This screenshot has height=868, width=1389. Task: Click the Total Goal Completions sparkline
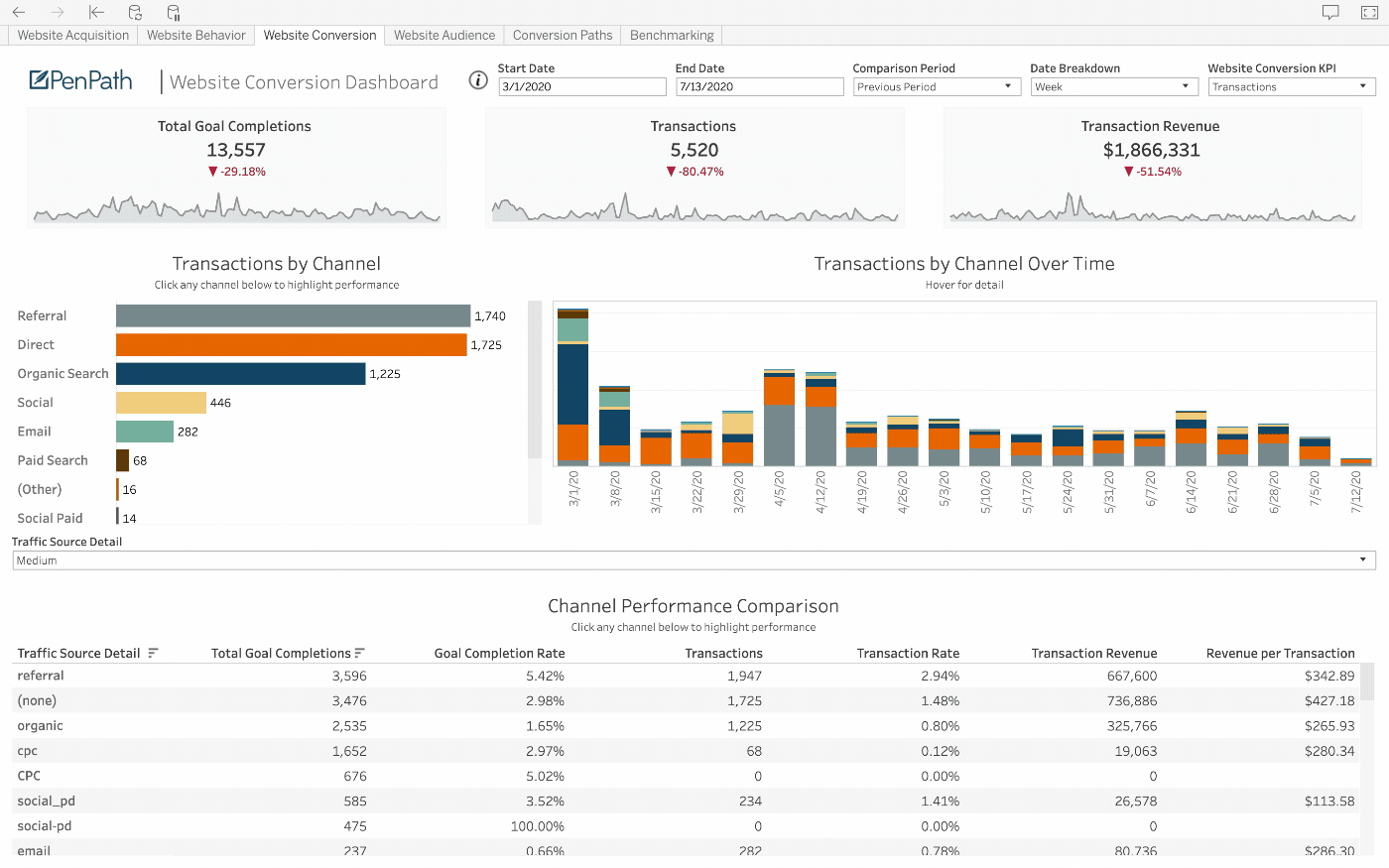click(236, 208)
